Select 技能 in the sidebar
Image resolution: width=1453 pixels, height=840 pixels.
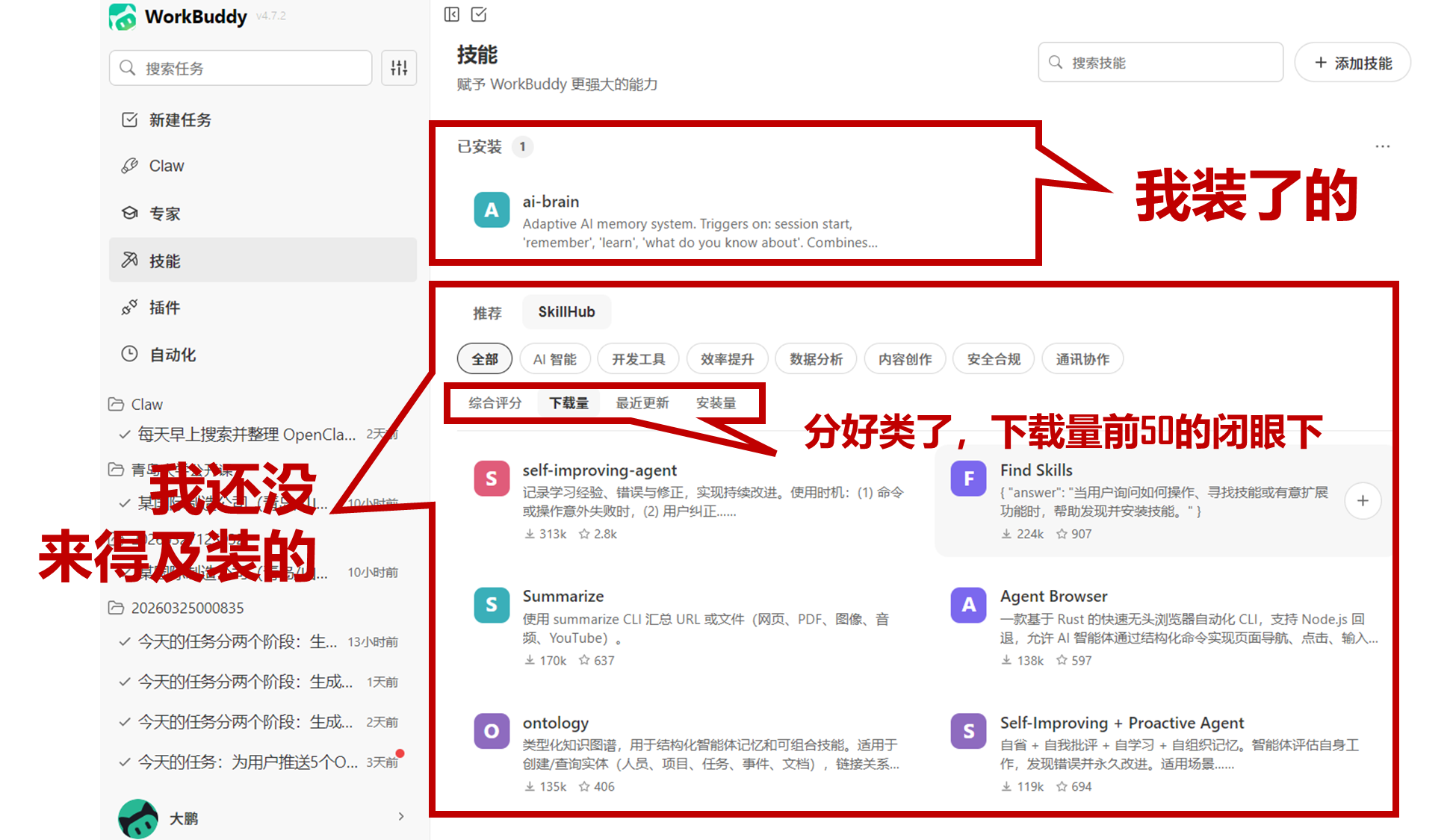[x=263, y=261]
